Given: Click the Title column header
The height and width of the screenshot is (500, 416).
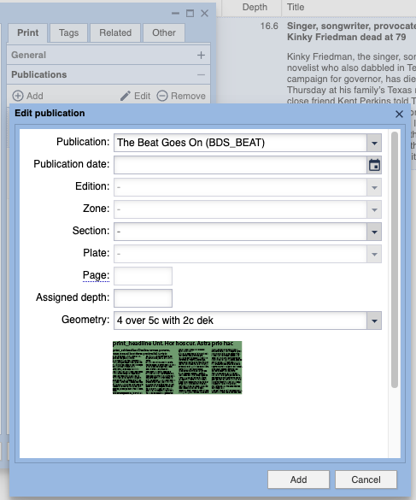Looking at the screenshot, I should [x=296, y=7].
